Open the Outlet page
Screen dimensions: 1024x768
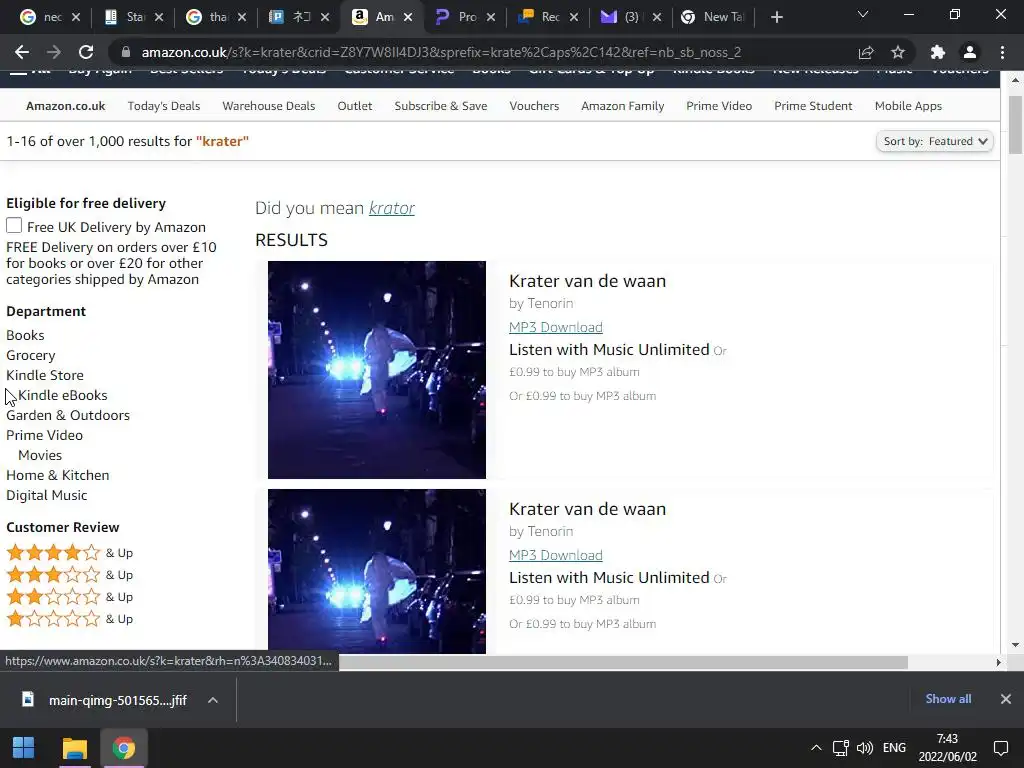[x=355, y=106]
